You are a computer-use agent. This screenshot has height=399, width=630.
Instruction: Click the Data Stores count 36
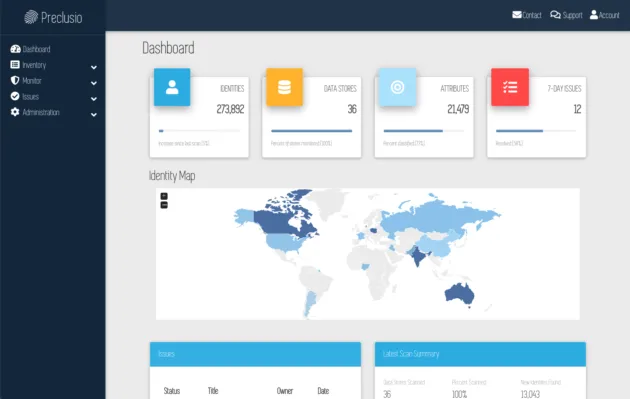tap(352, 109)
